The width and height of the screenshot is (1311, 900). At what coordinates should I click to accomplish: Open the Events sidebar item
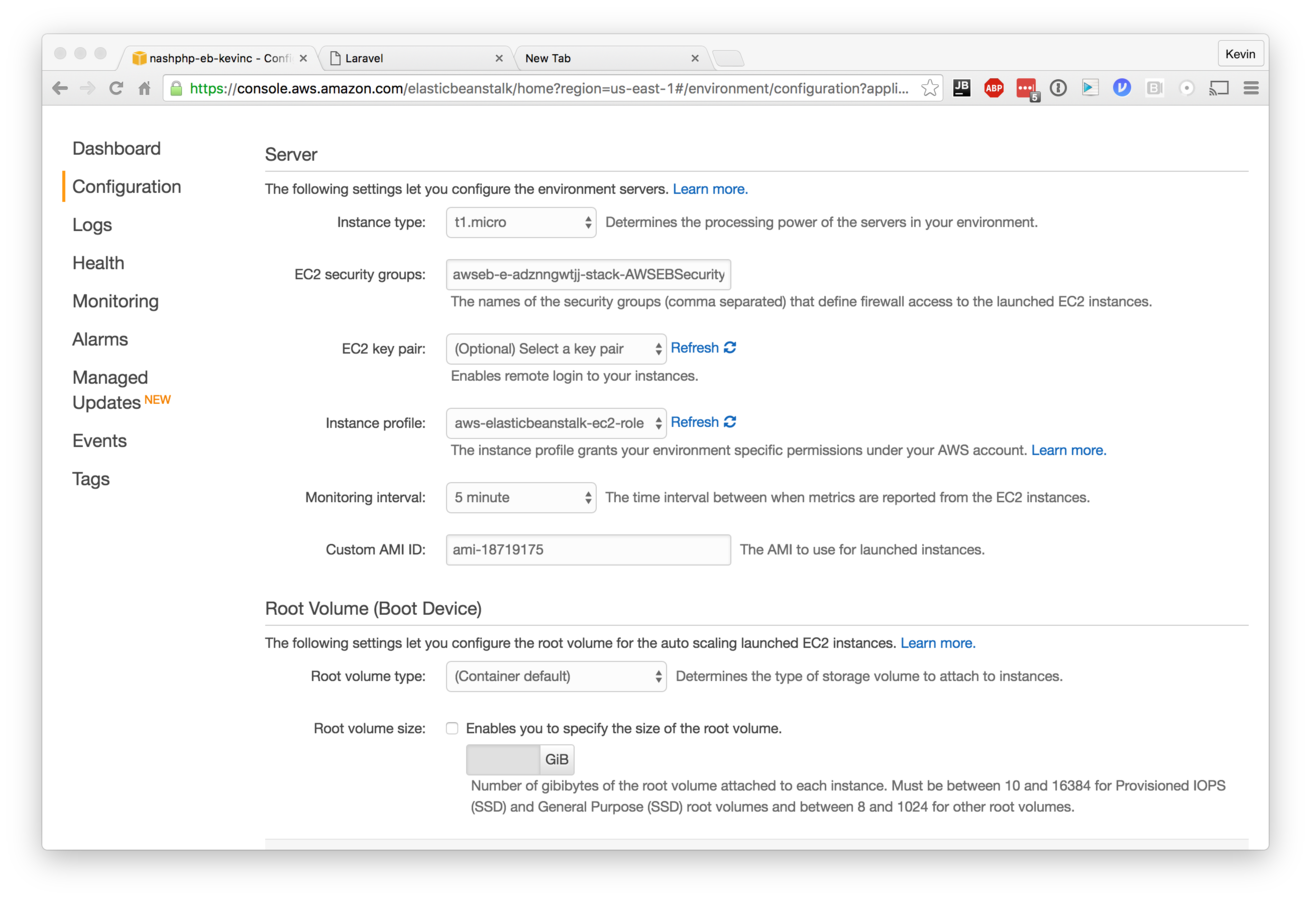99,441
